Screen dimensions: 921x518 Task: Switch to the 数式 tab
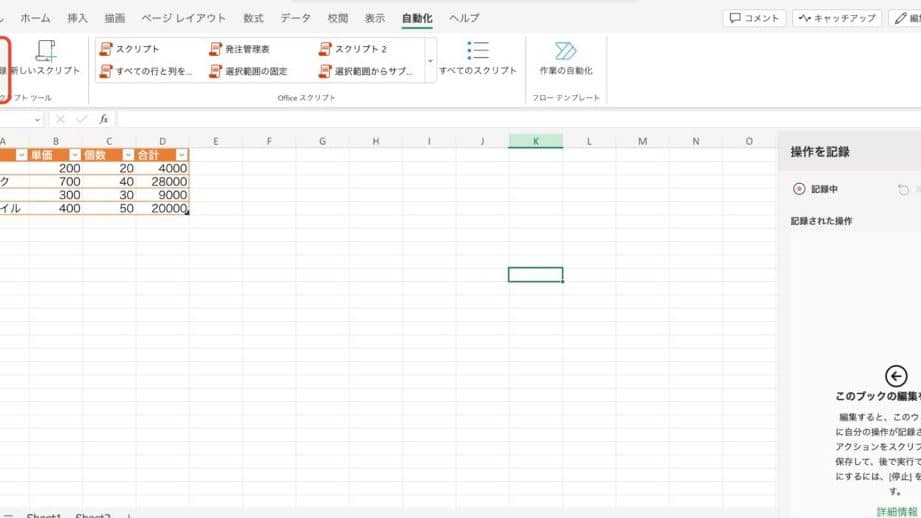253,18
